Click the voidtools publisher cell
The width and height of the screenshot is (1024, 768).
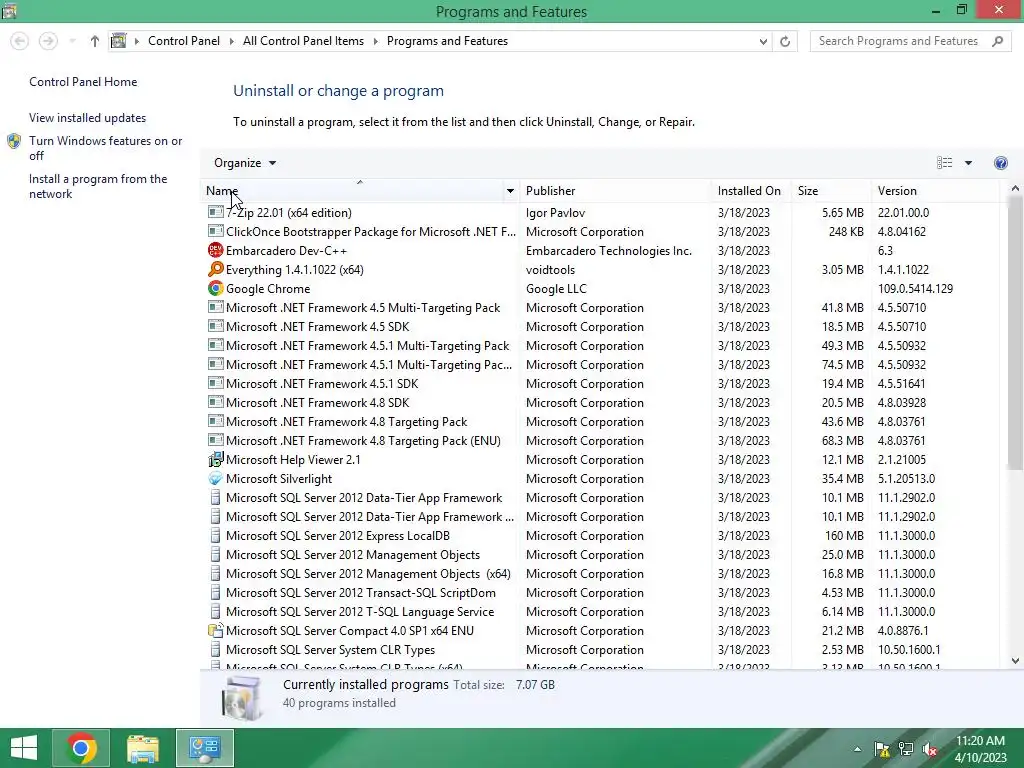pos(551,269)
